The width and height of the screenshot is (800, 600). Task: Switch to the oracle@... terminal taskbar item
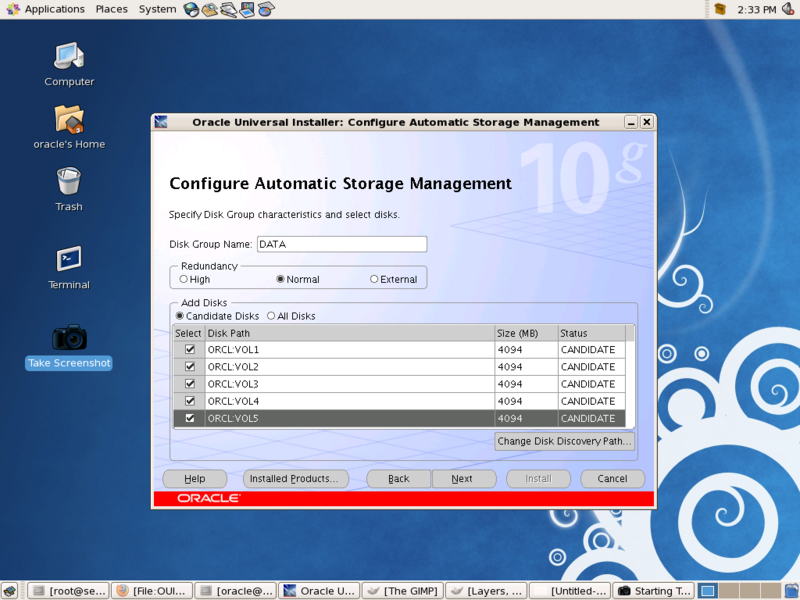click(236, 591)
